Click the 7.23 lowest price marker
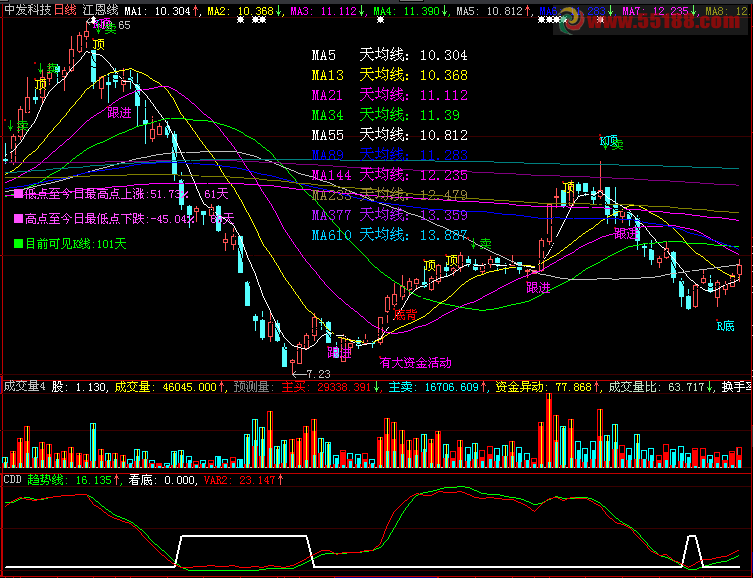This screenshot has width=753, height=578. click(x=311, y=373)
